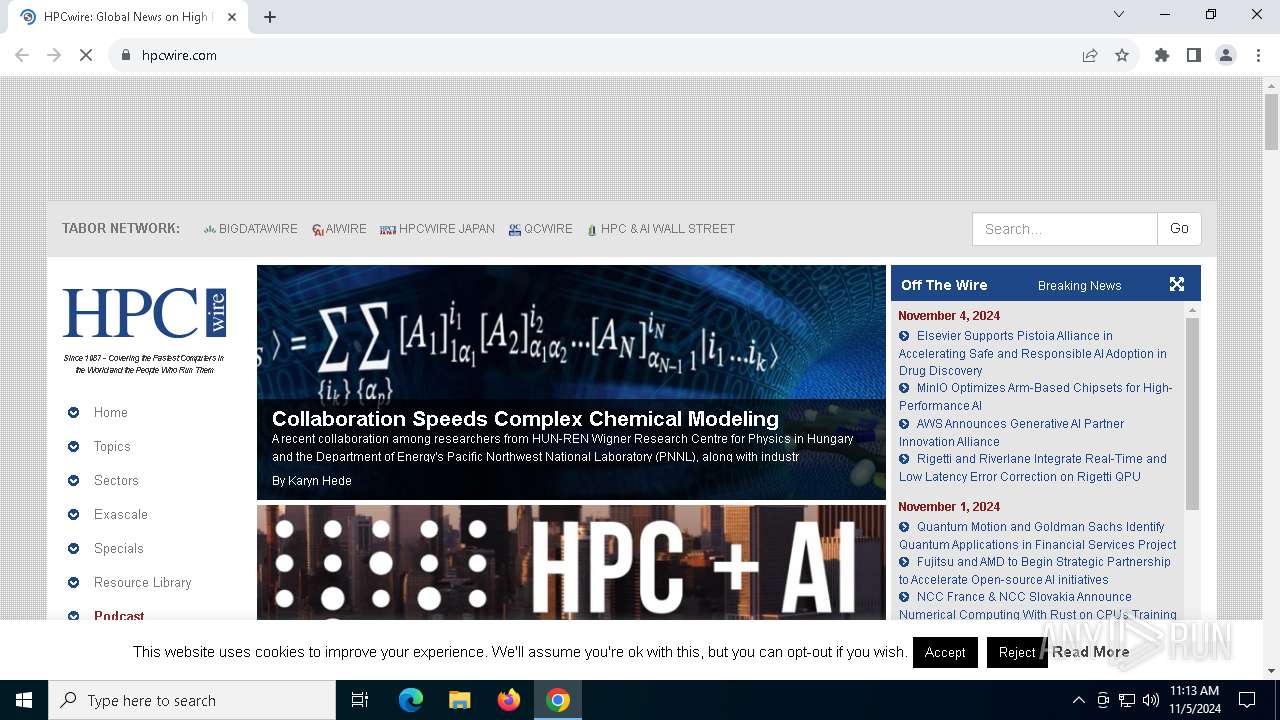Image resolution: width=1280 pixels, height=720 pixels.
Task: Focus the site Search input field
Action: coord(1064,229)
